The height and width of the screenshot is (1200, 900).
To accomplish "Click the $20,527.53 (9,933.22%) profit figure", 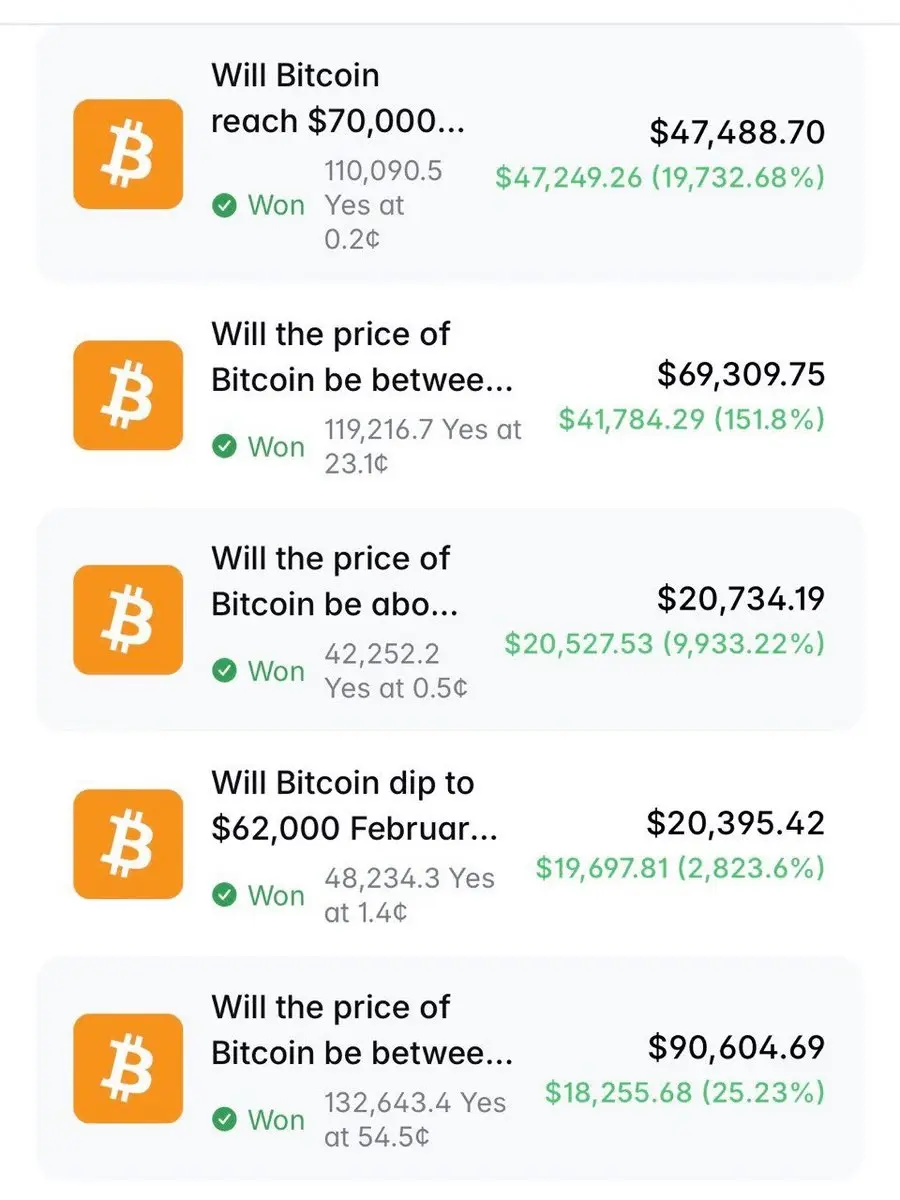I will coord(664,643).
